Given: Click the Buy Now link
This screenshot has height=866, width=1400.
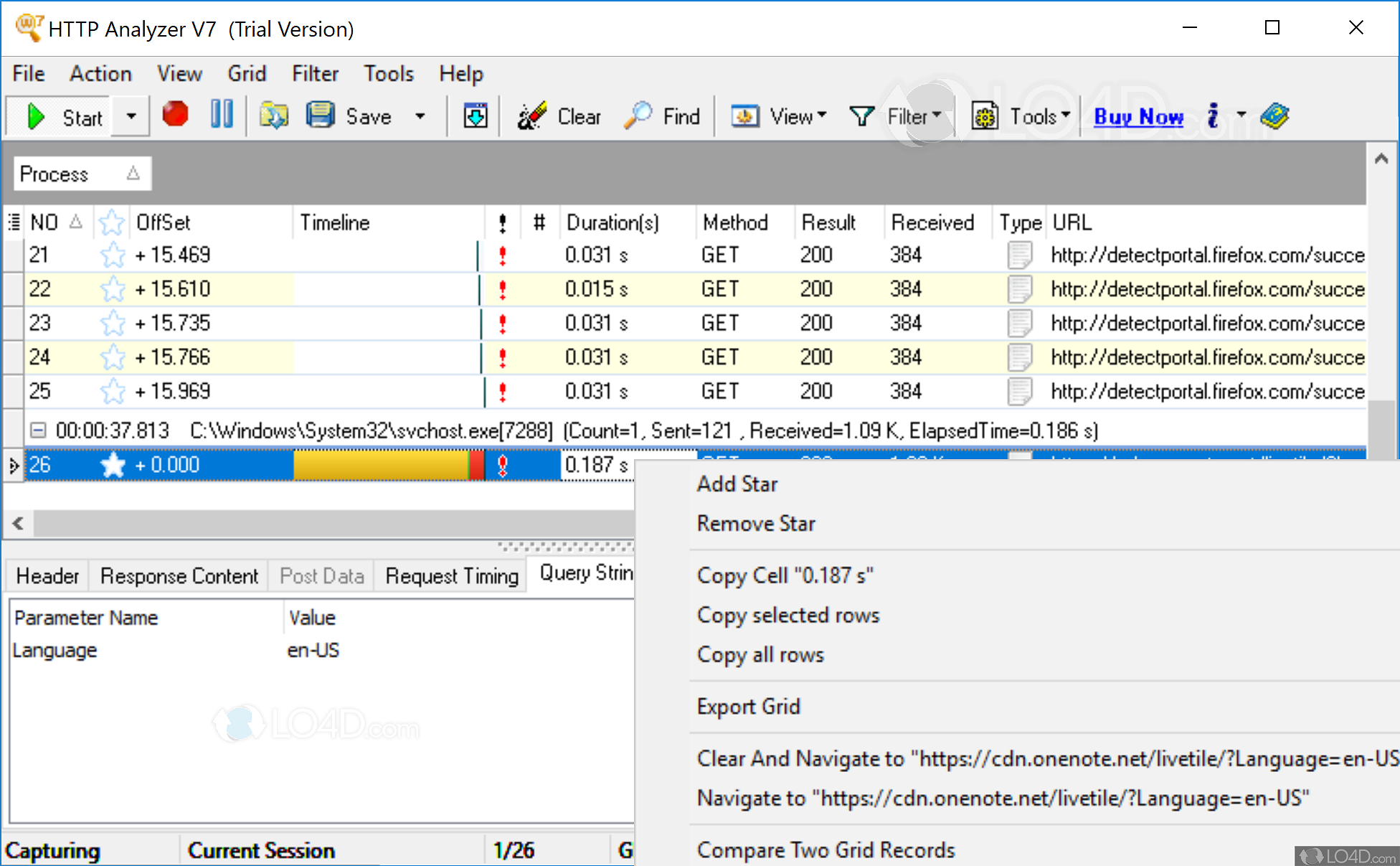Looking at the screenshot, I should click(x=1137, y=116).
